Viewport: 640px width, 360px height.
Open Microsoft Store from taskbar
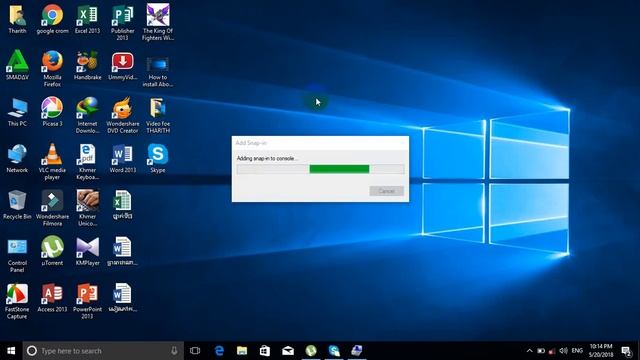click(265, 351)
